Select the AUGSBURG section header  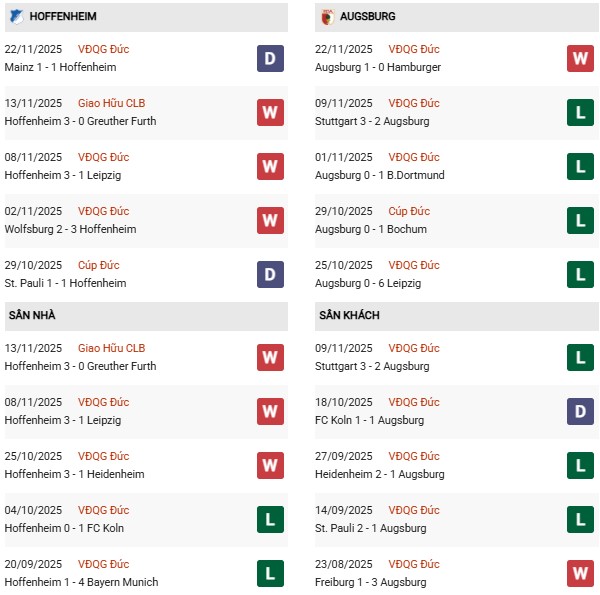(367, 17)
